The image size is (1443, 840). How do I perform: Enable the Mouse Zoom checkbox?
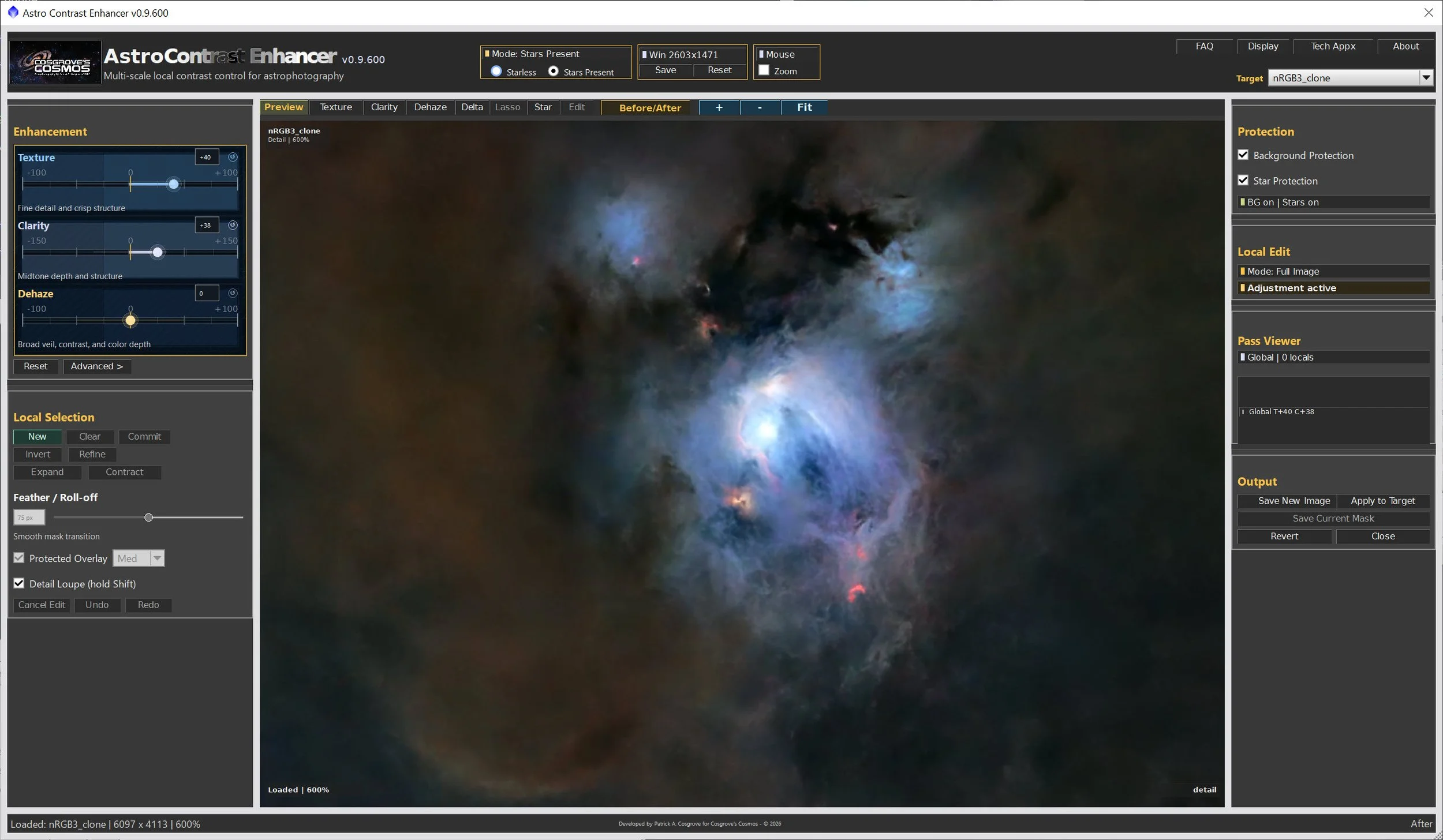pyautogui.click(x=764, y=70)
